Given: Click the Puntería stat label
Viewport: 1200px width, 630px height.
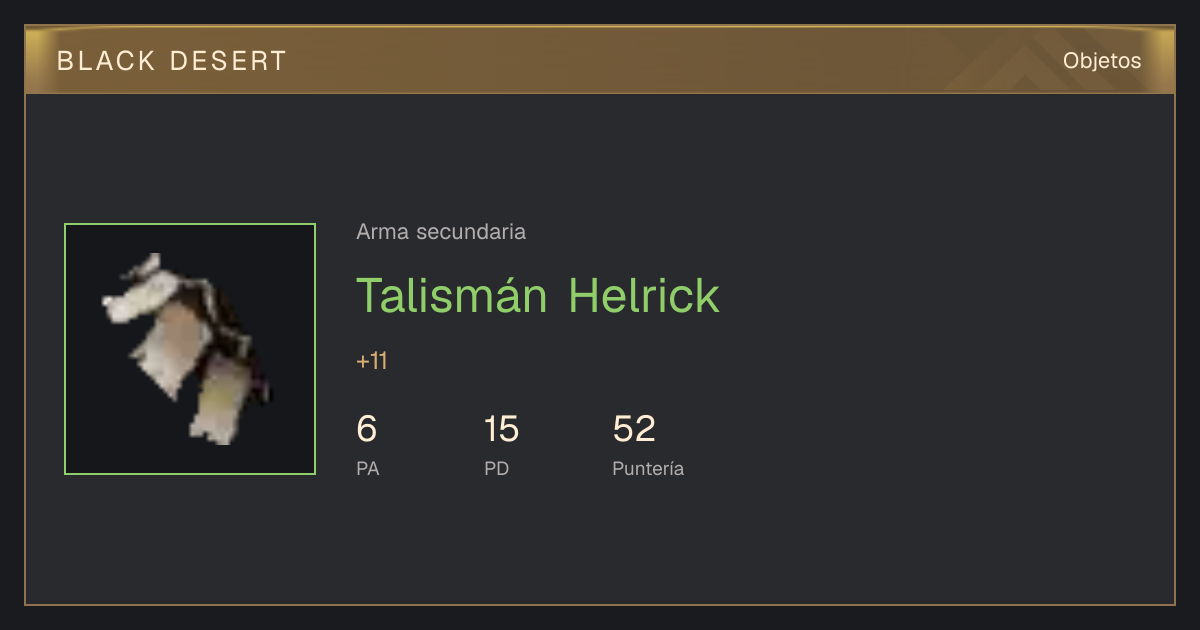Looking at the screenshot, I should click(x=648, y=468).
